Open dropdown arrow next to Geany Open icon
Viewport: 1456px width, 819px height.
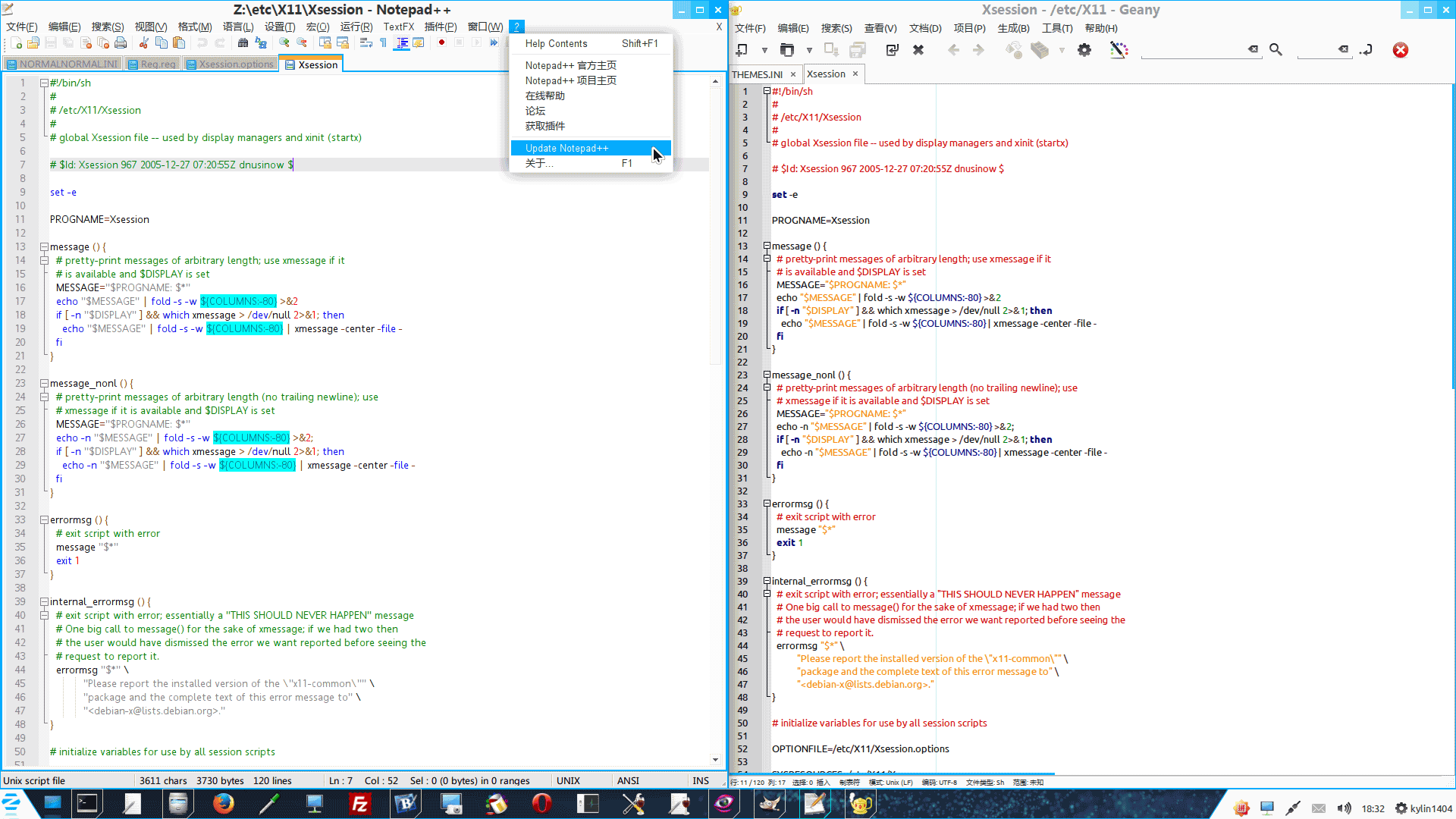pos(809,51)
